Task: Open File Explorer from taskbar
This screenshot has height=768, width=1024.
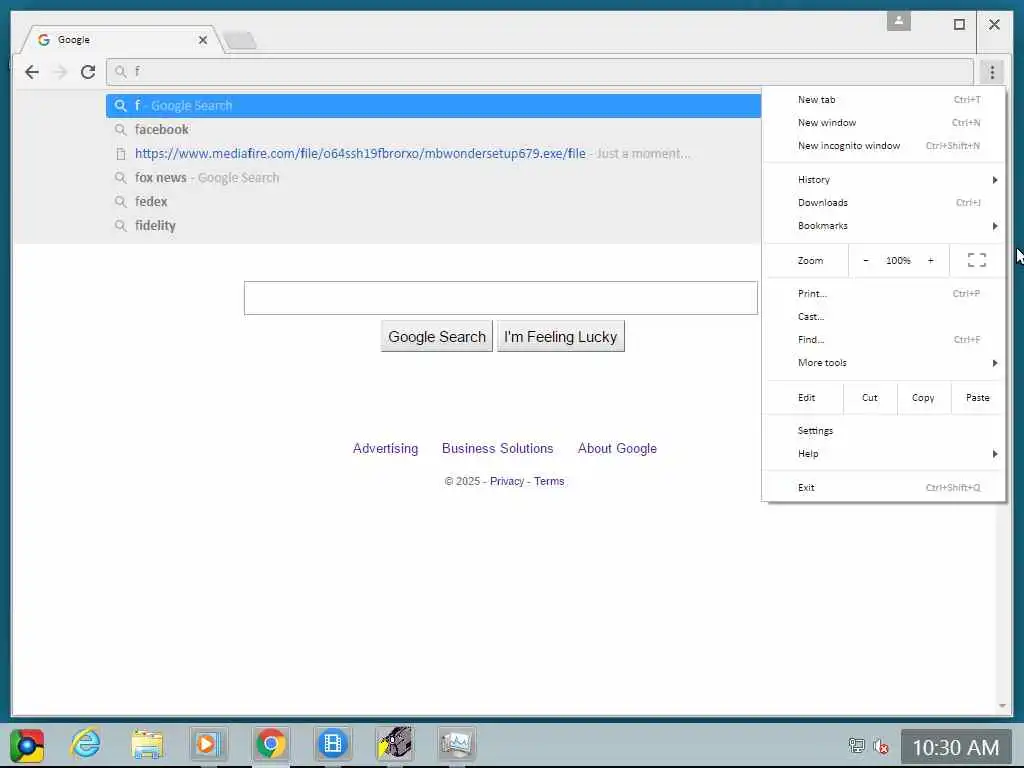Action: (x=147, y=744)
